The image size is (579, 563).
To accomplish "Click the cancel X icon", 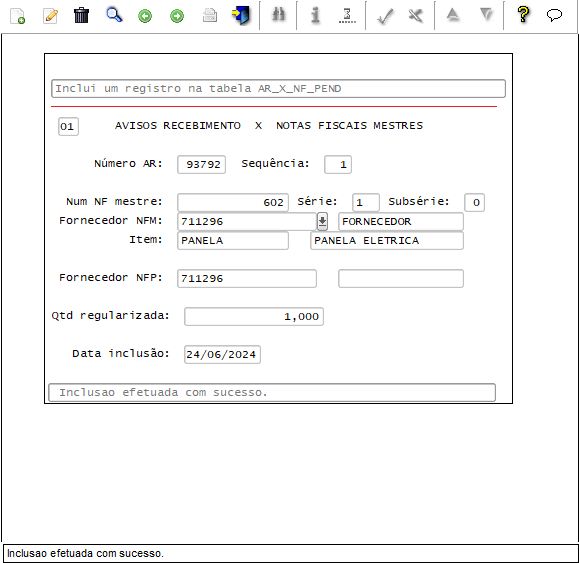I will pos(416,16).
